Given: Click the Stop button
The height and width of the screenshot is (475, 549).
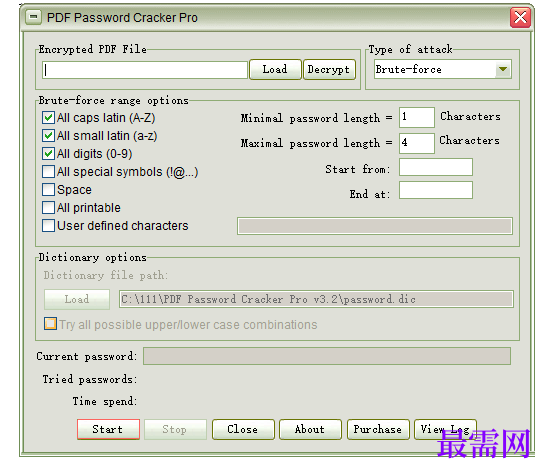Looking at the screenshot, I should [175, 429].
